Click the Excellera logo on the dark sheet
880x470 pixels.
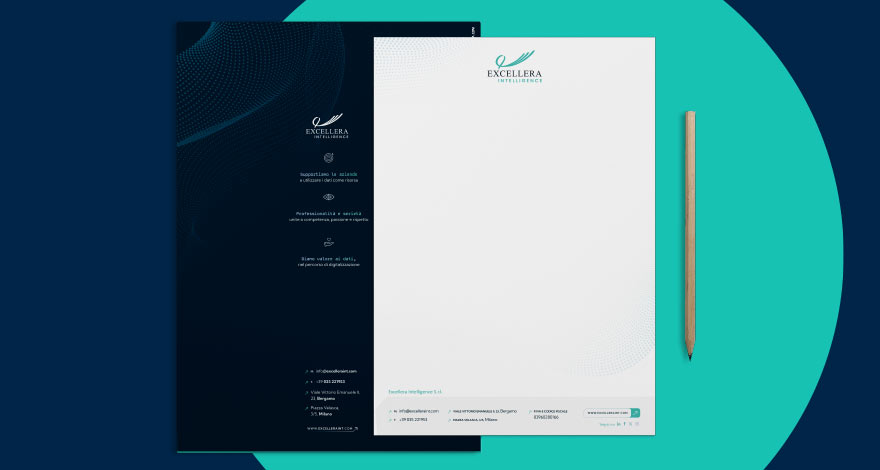pyautogui.click(x=327, y=126)
